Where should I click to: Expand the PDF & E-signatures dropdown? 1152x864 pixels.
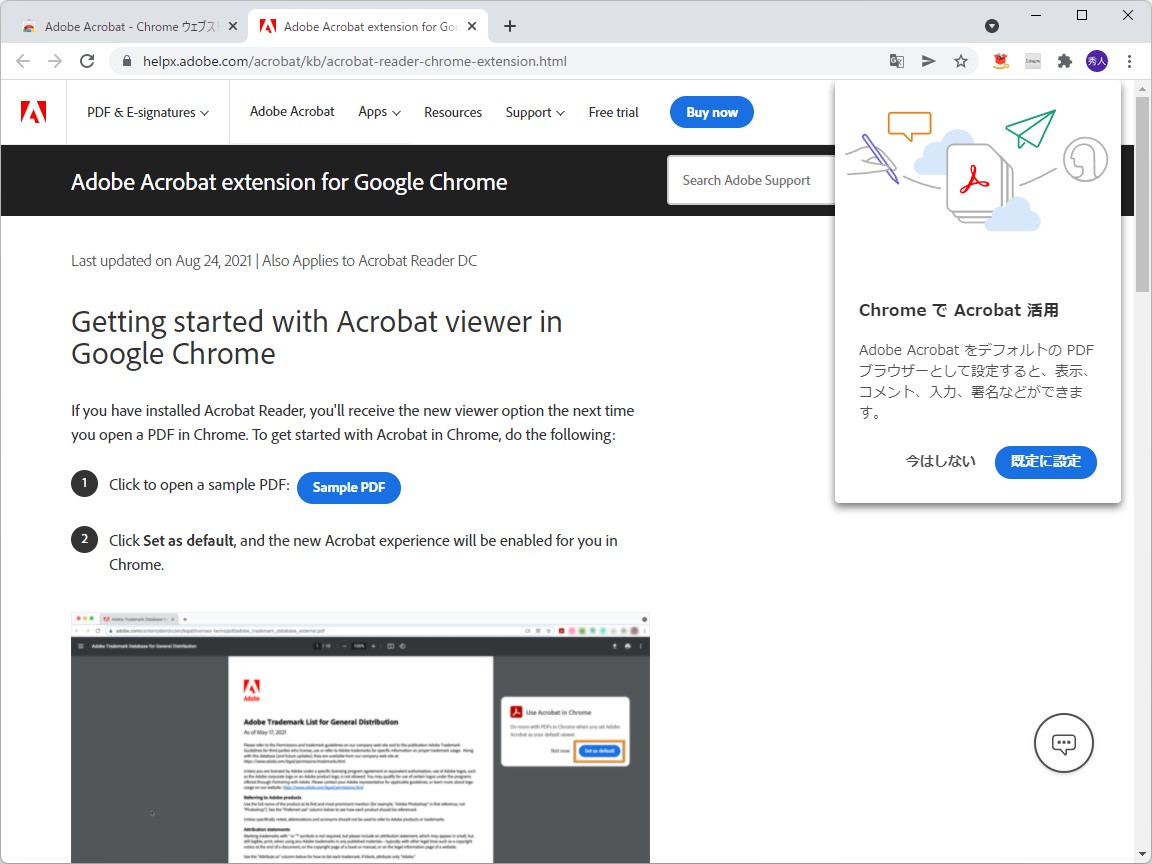(147, 112)
